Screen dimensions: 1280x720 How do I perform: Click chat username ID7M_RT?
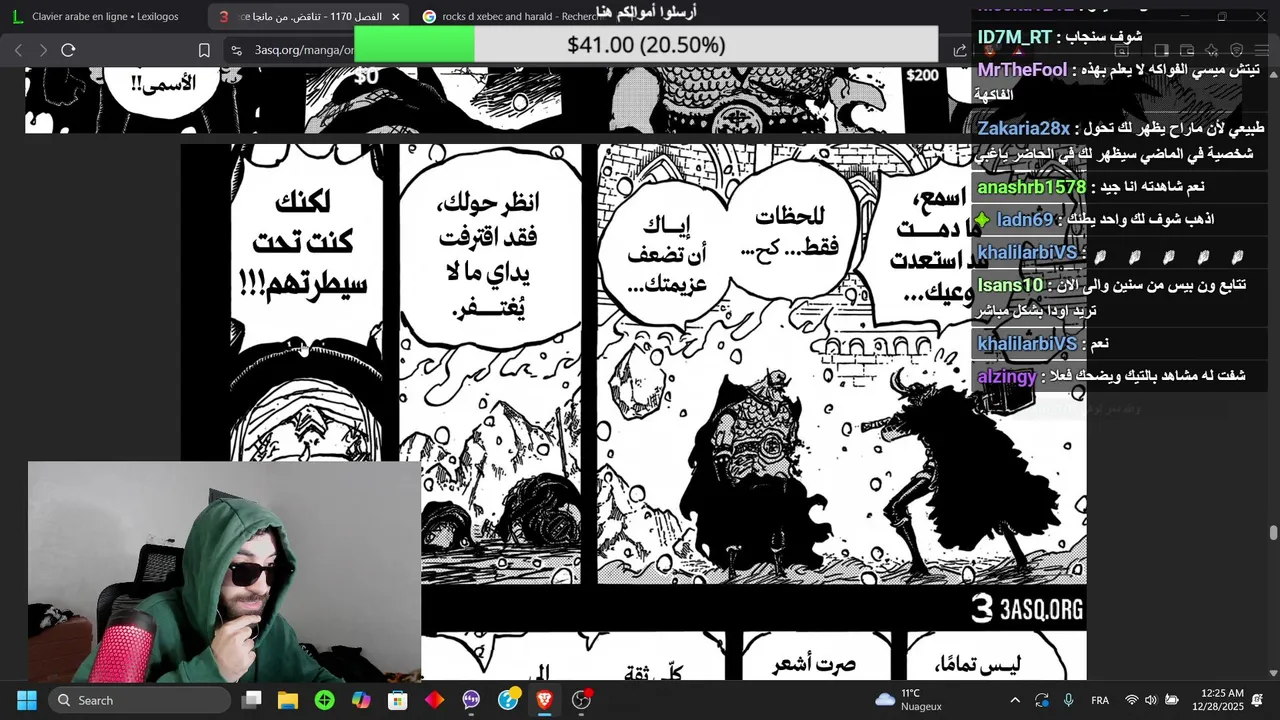click(x=1015, y=37)
